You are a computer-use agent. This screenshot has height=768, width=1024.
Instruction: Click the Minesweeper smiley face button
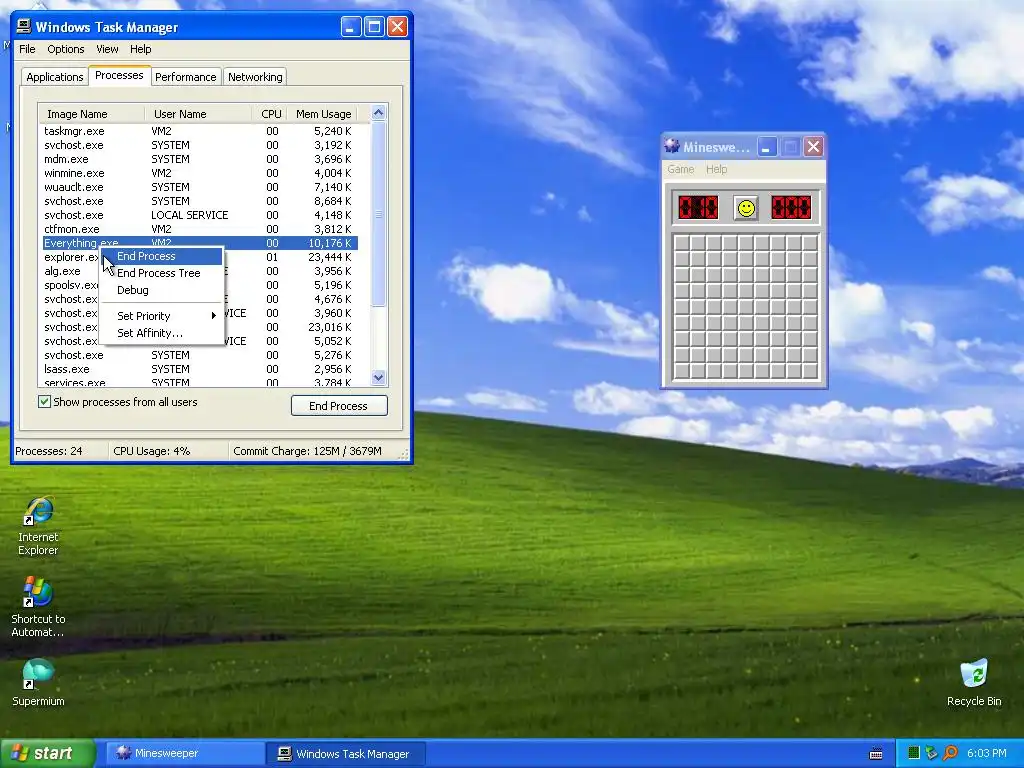coord(746,208)
